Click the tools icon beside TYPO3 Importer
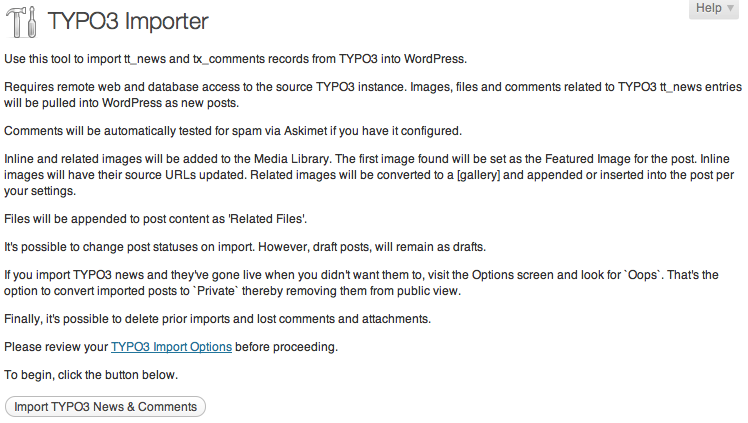The width and height of the screenshot is (748, 423). pos(22,22)
